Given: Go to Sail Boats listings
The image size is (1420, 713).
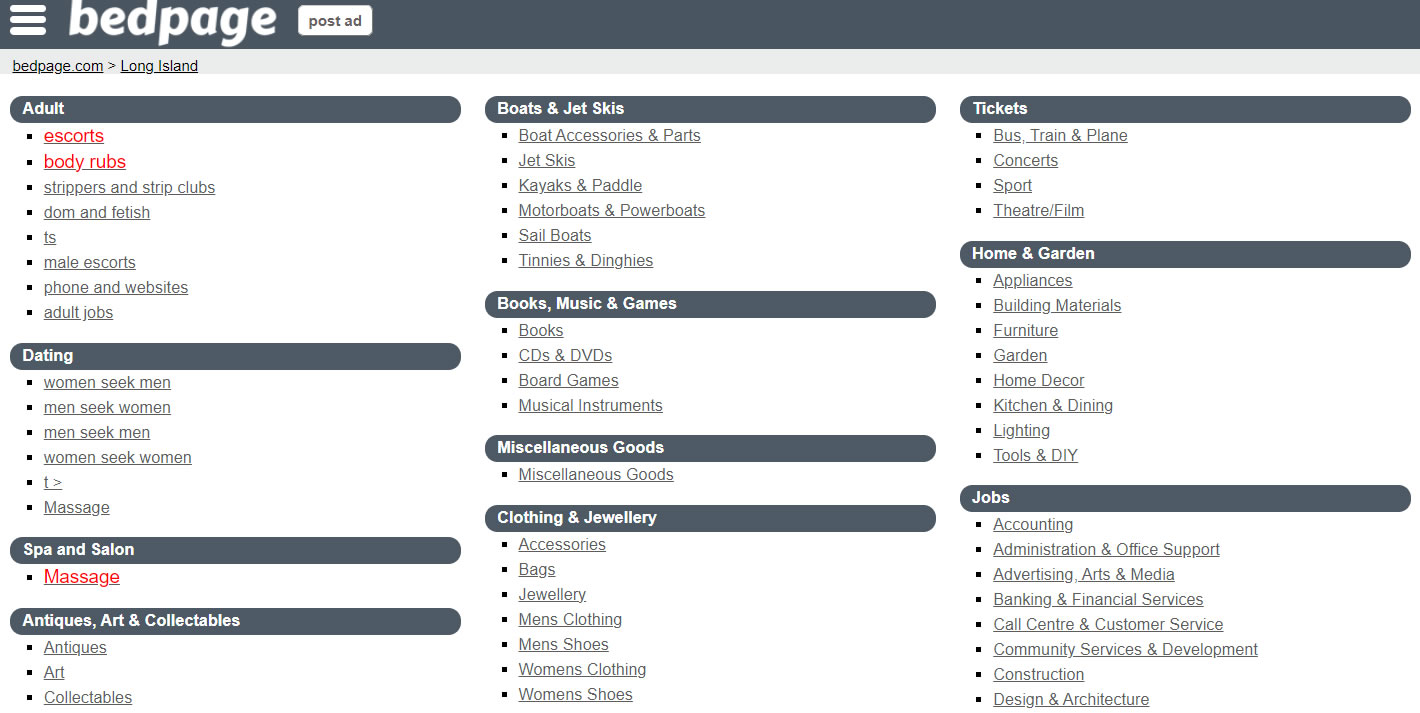Looking at the screenshot, I should click(x=554, y=235).
